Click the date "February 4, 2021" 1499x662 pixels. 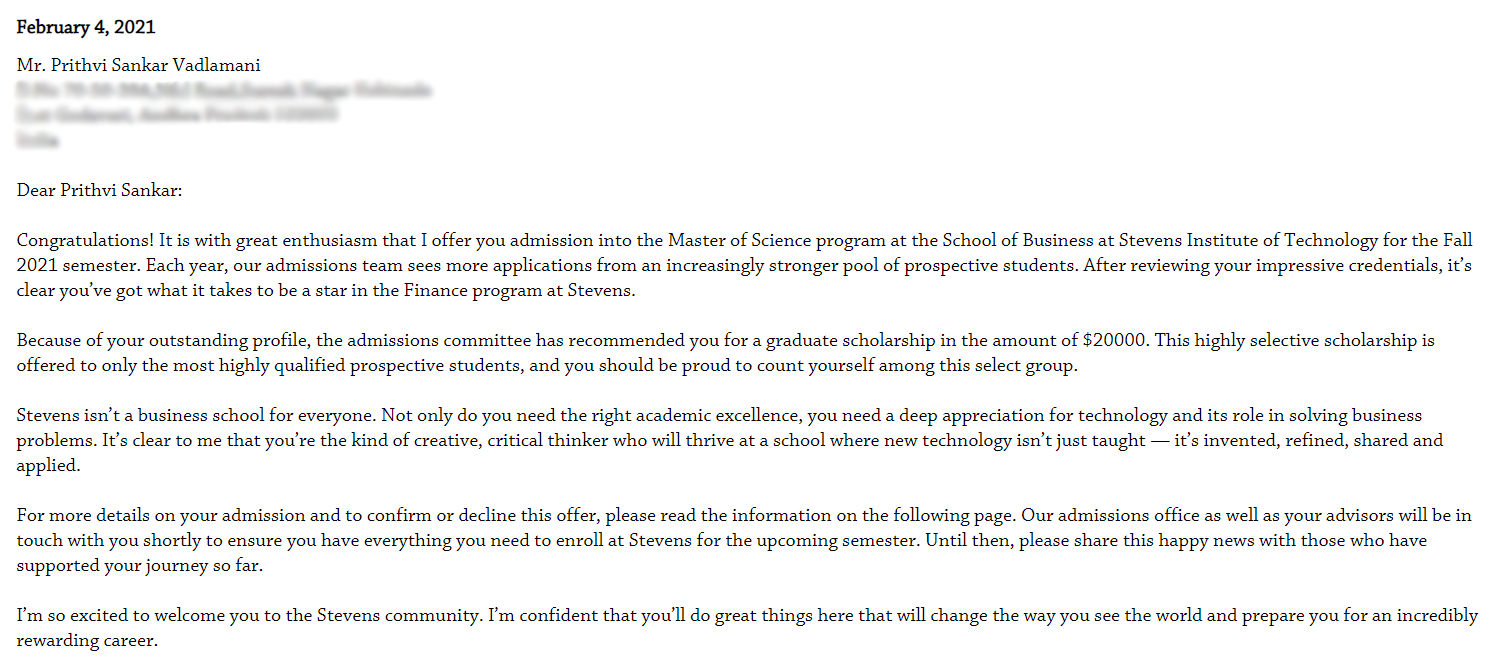pyautogui.click(x=86, y=27)
